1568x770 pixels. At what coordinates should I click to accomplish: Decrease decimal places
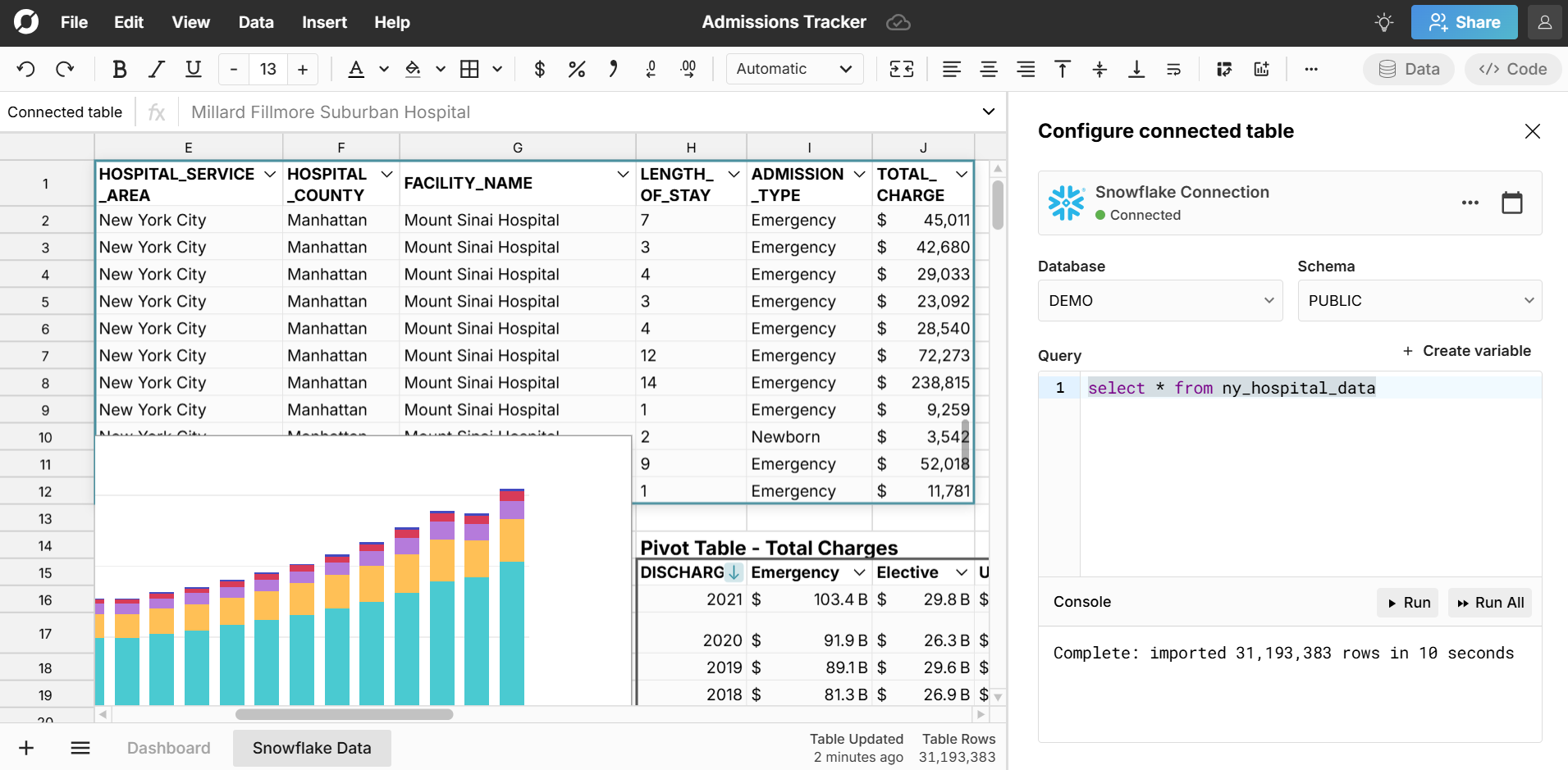click(x=651, y=69)
